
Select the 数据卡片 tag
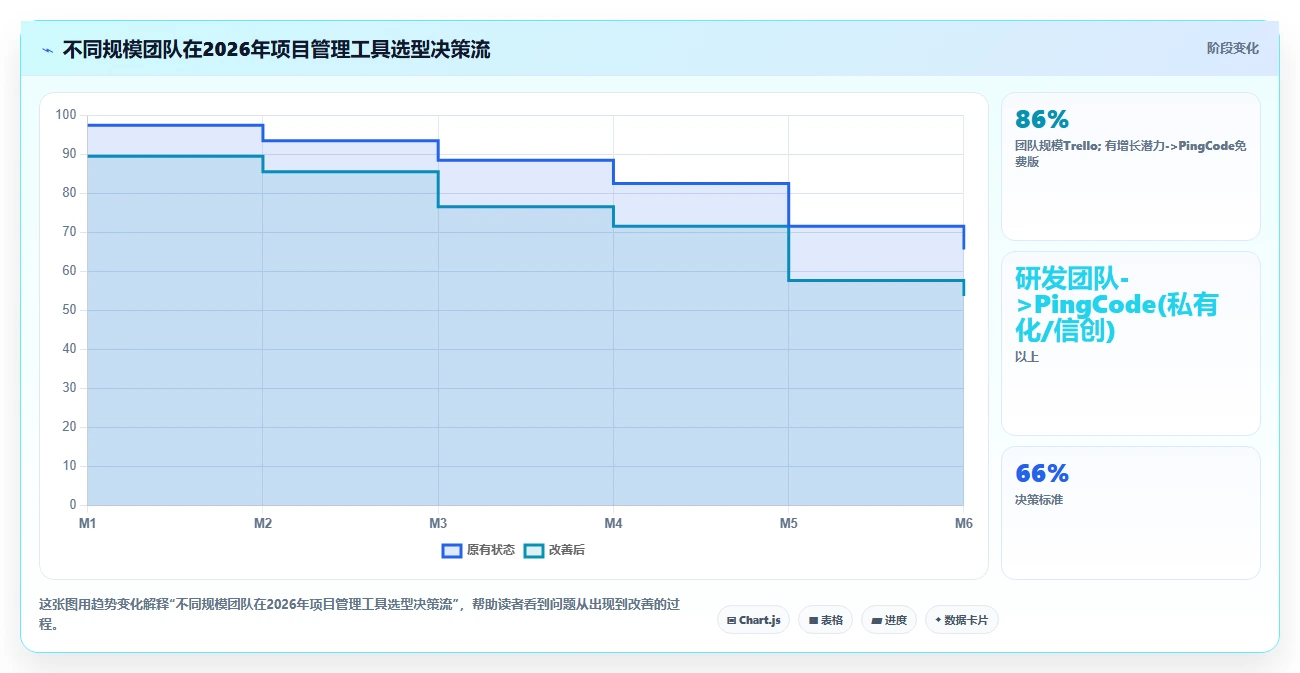coord(962,620)
